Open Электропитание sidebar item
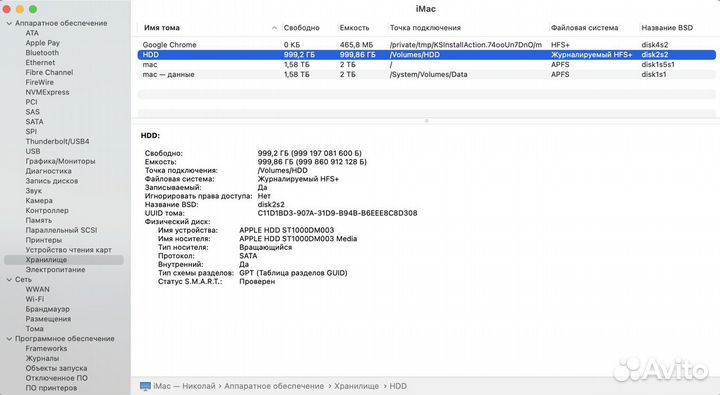The width and height of the screenshot is (720, 395). [x=56, y=270]
